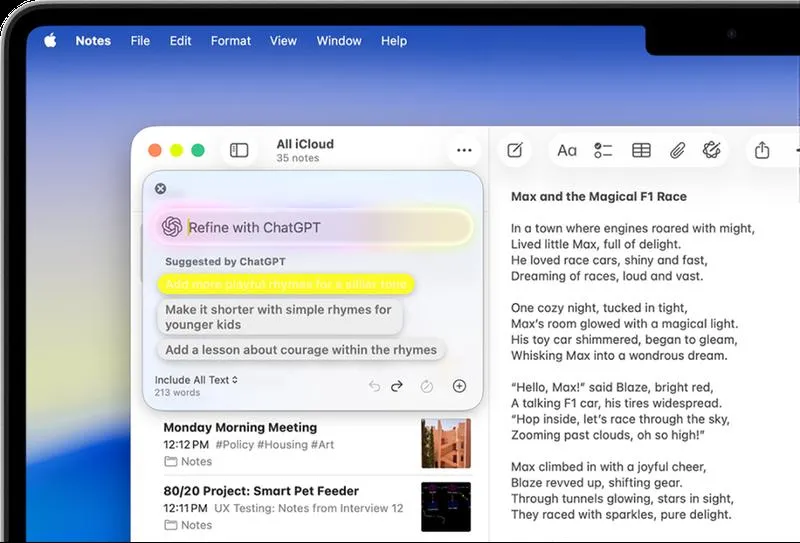Open the Apple menu
The width and height of the screenshot is (800, 543).
pyautogui.click(x=50, y=40)
